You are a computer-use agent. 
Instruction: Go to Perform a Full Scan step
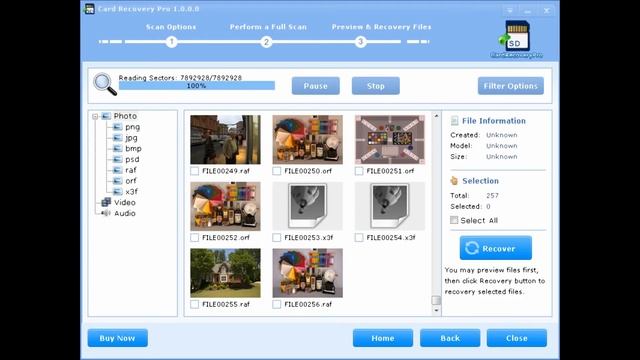[268, 27]
